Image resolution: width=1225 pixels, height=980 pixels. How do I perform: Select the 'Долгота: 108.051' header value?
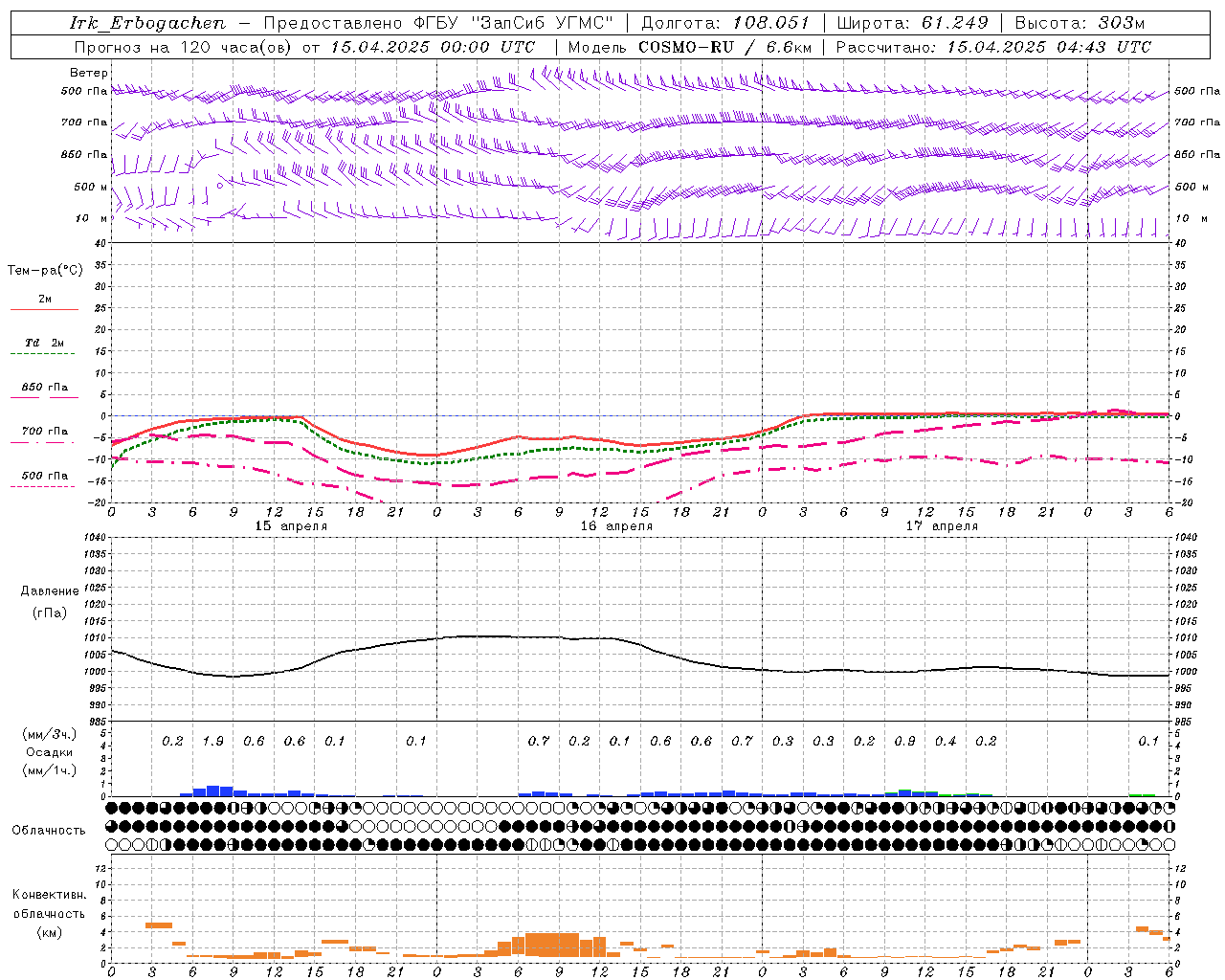(724, 23)
